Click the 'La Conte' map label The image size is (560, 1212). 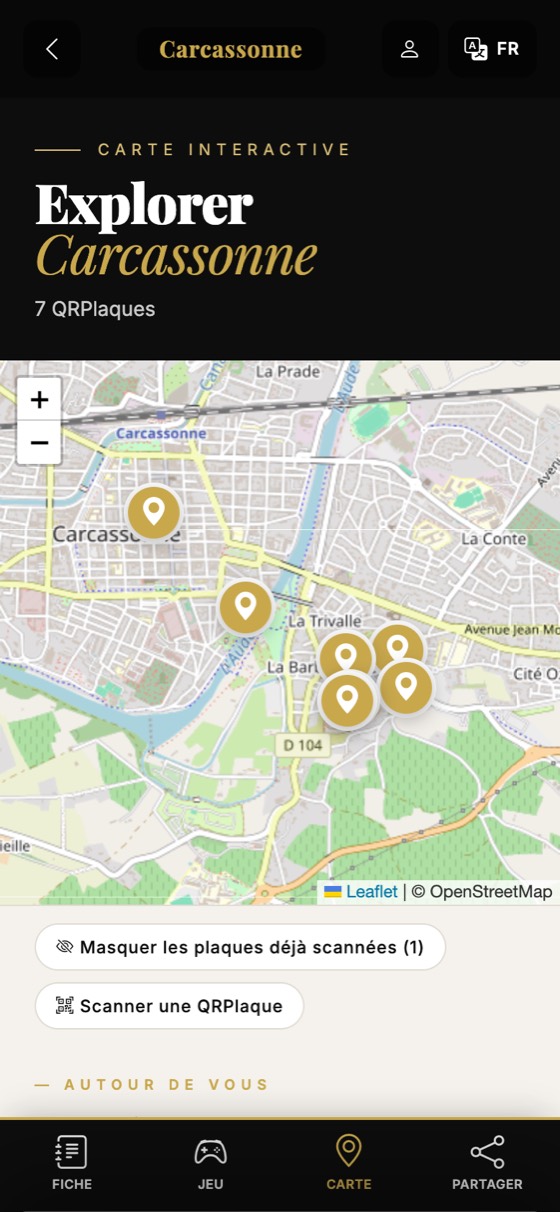tap(494, 539)
